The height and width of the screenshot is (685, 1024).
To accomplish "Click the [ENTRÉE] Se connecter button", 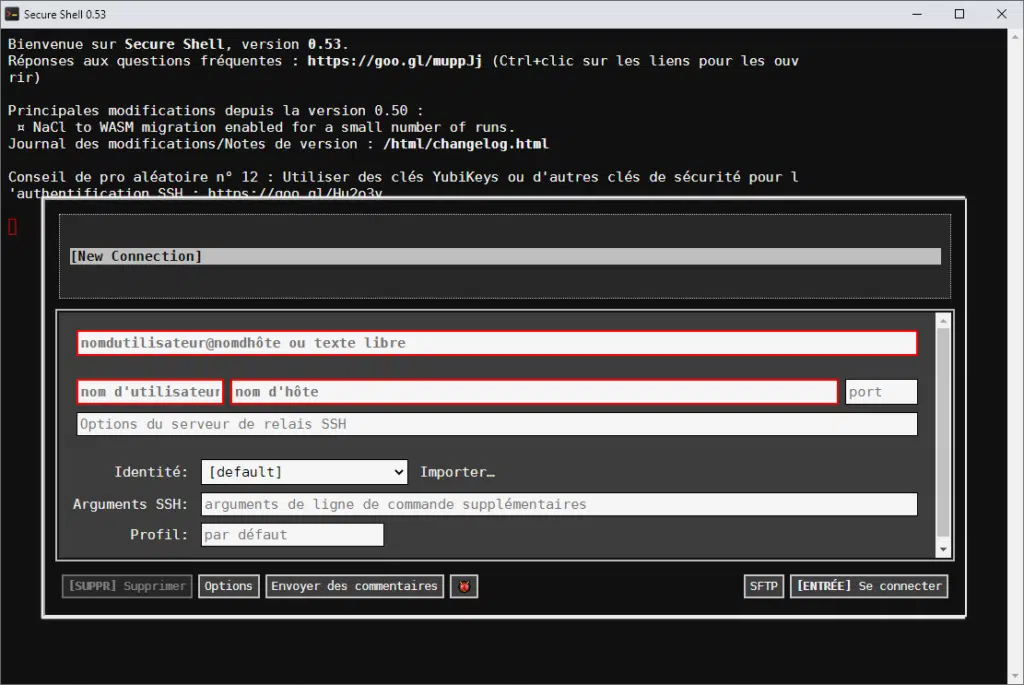I will tap(869, 586).
